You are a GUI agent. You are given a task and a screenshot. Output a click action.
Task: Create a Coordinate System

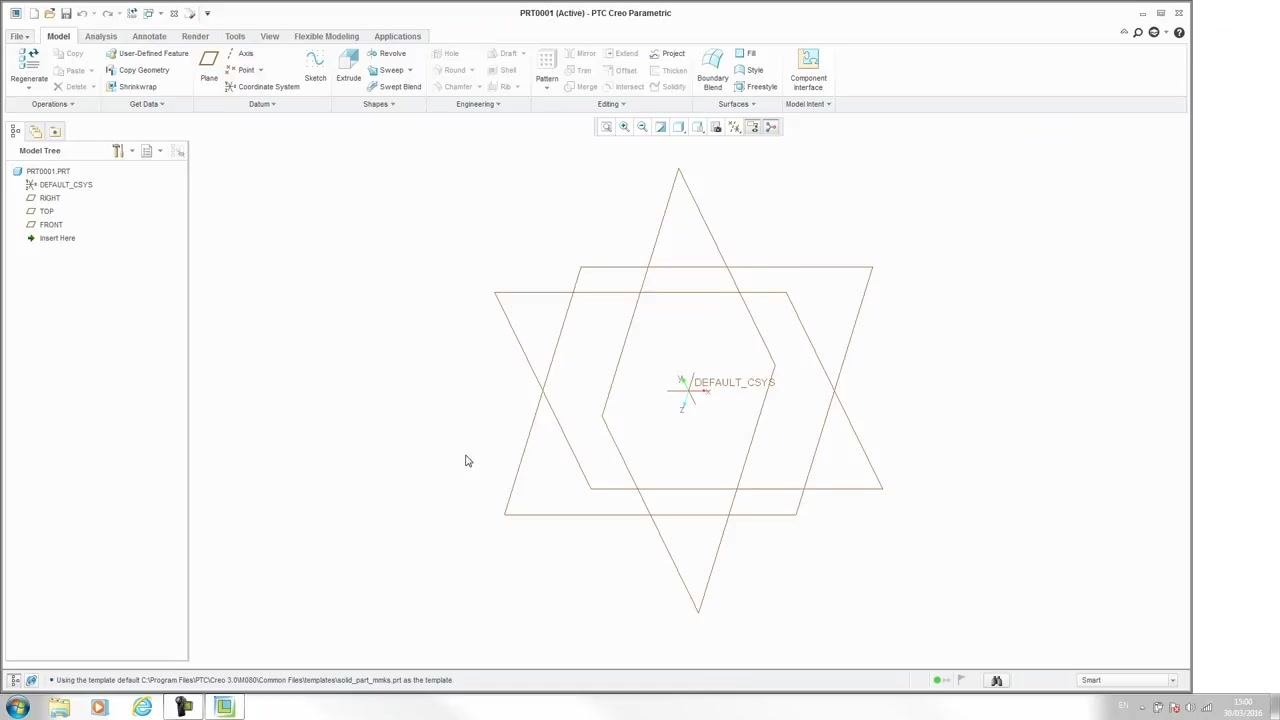[x=262, y=87]
